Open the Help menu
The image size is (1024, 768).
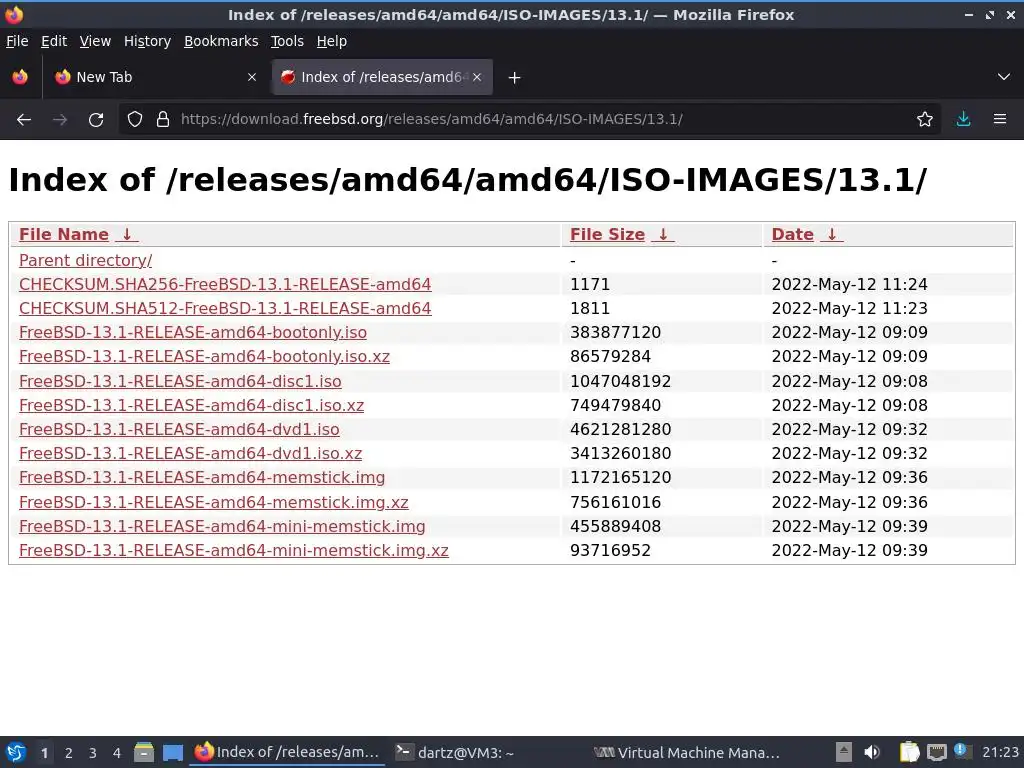tap(332, 41)
